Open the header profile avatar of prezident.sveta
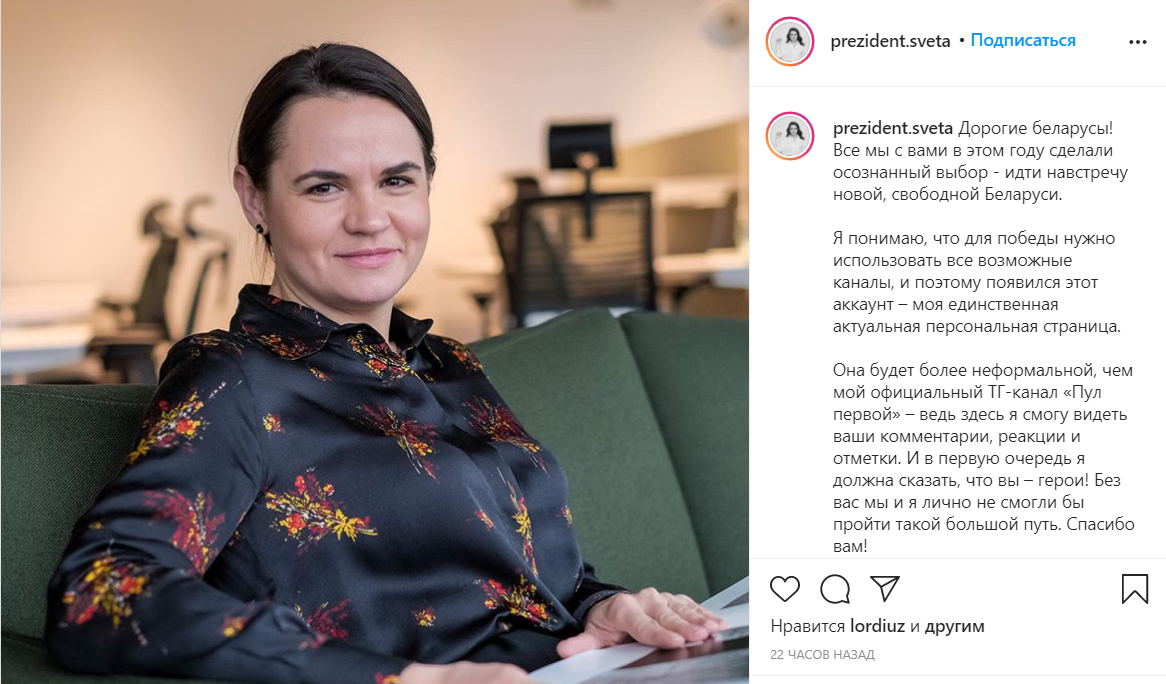 (790, 42)
